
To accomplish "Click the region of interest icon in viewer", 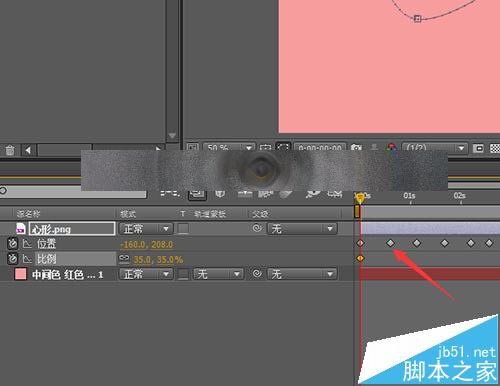I will point(478,148).
